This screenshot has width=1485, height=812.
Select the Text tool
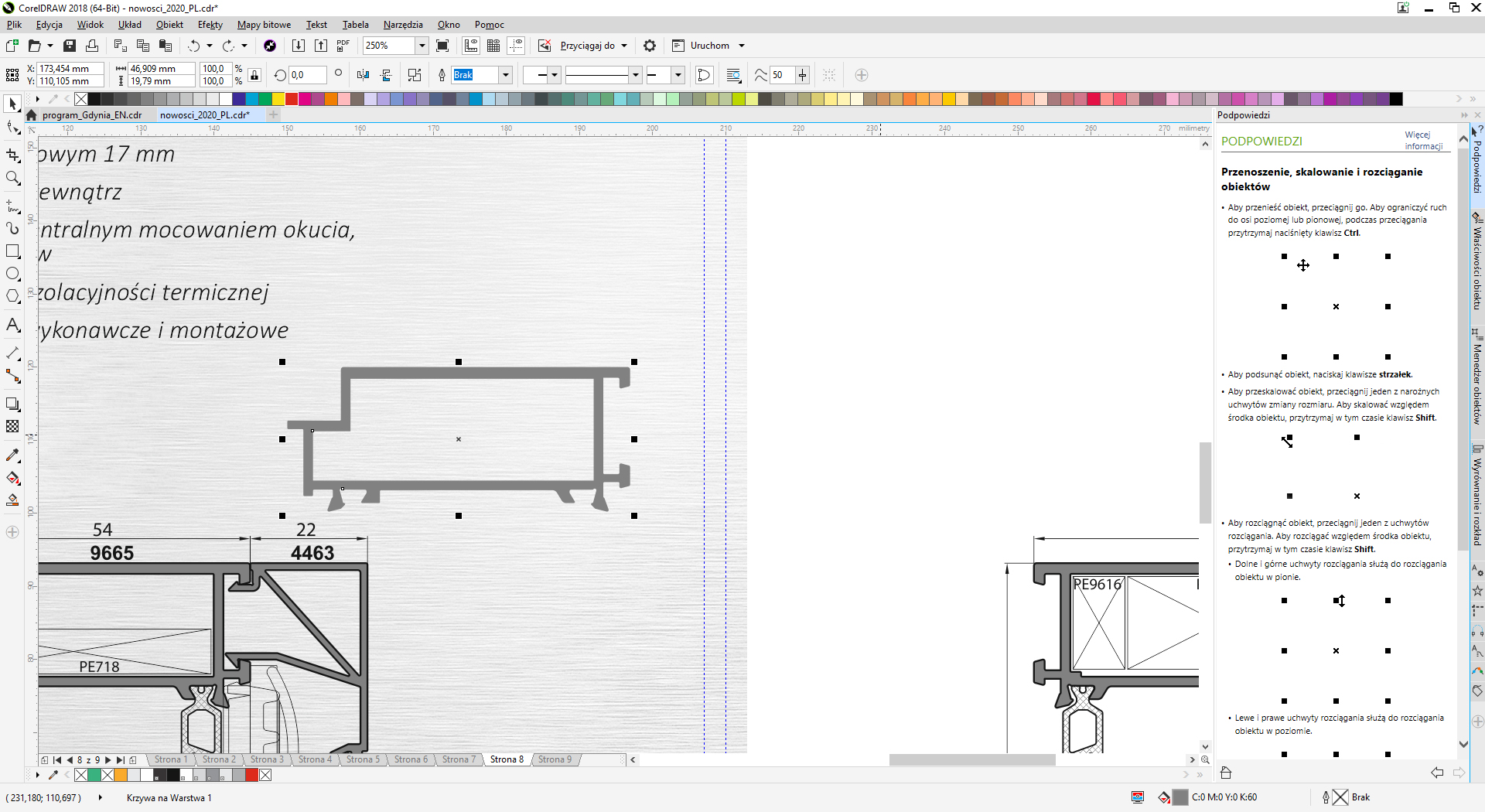pyautogui.click(x=12, y=325)
